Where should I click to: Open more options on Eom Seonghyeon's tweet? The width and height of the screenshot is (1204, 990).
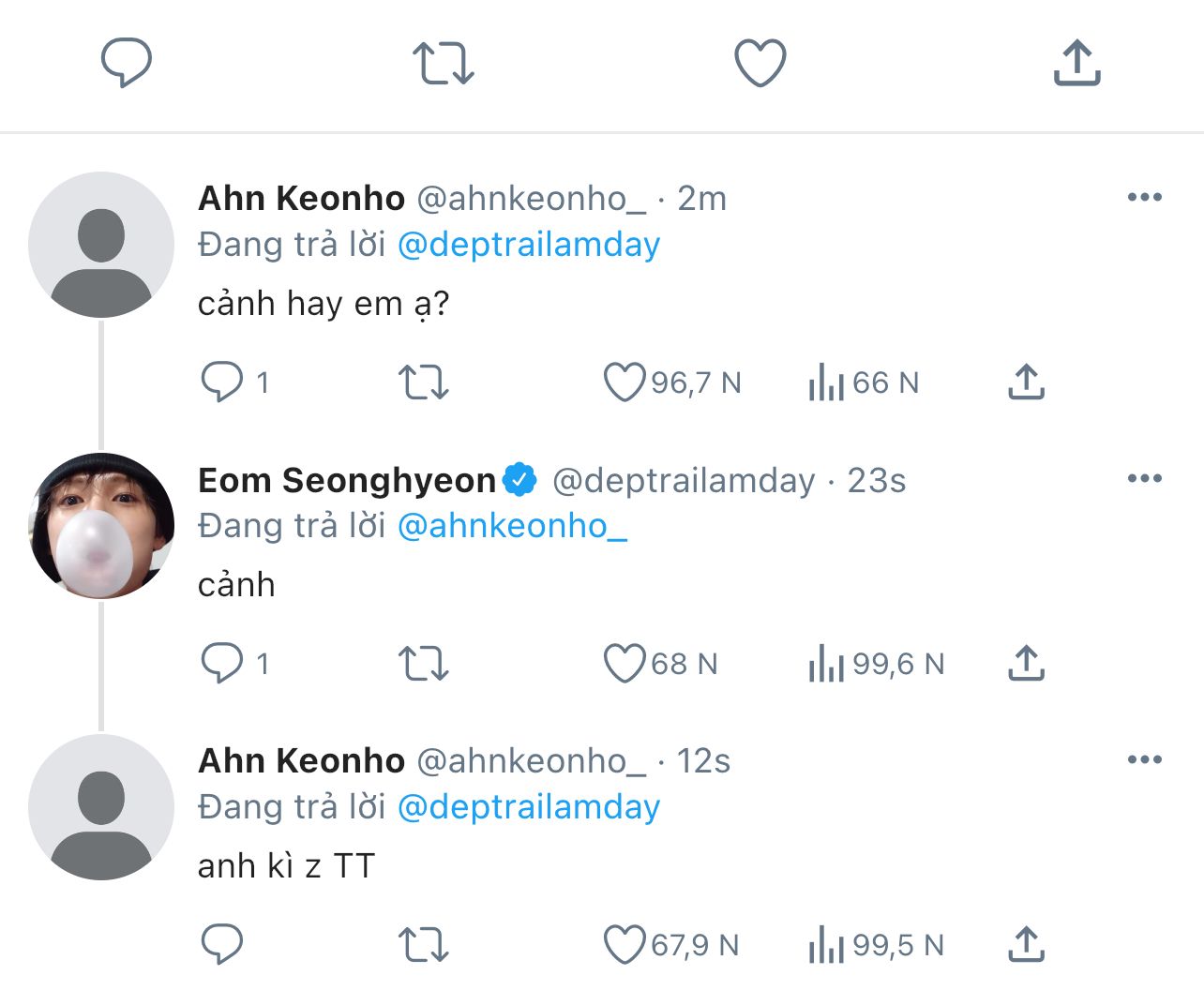(1144, 478)
